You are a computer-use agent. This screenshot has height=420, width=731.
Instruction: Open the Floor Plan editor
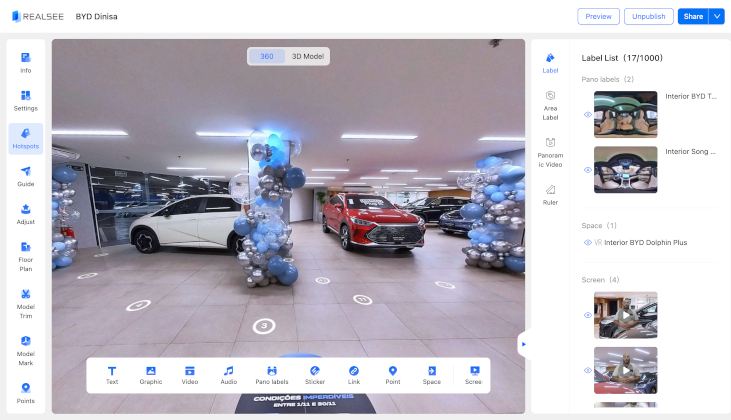(x=26, y=256)
